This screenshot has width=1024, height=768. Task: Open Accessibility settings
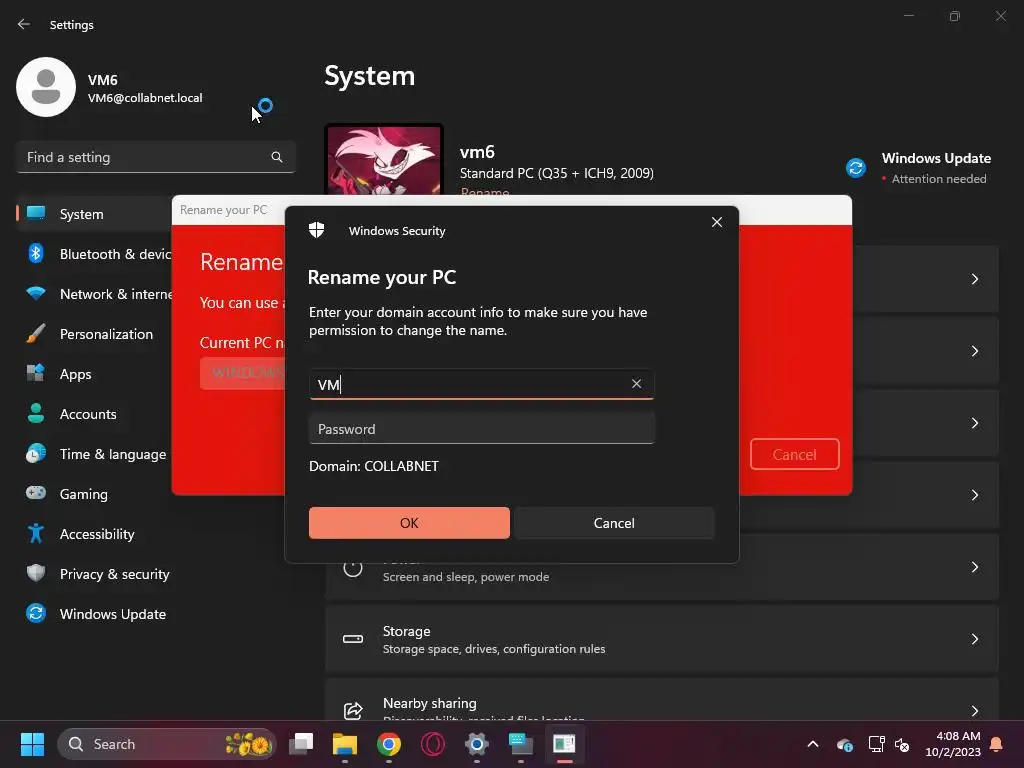[x=95, y=534]
